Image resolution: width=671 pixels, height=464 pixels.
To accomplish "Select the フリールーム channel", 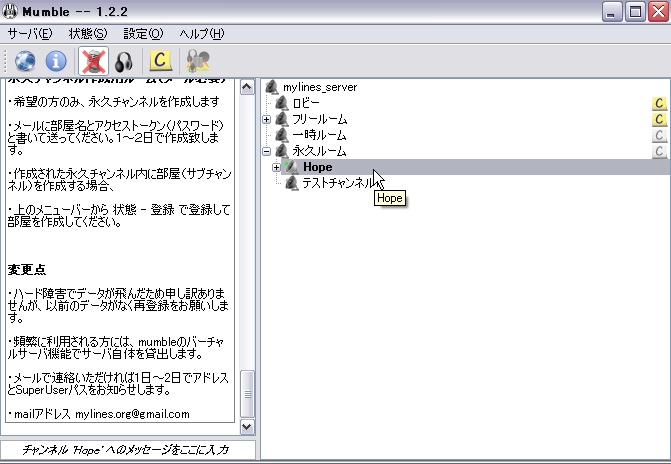I will 320,119.
